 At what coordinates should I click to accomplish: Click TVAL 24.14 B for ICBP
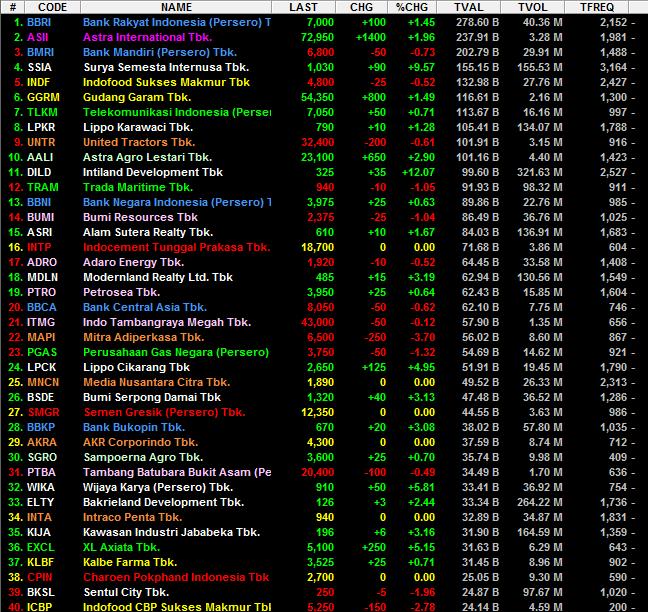click(480, 607)
